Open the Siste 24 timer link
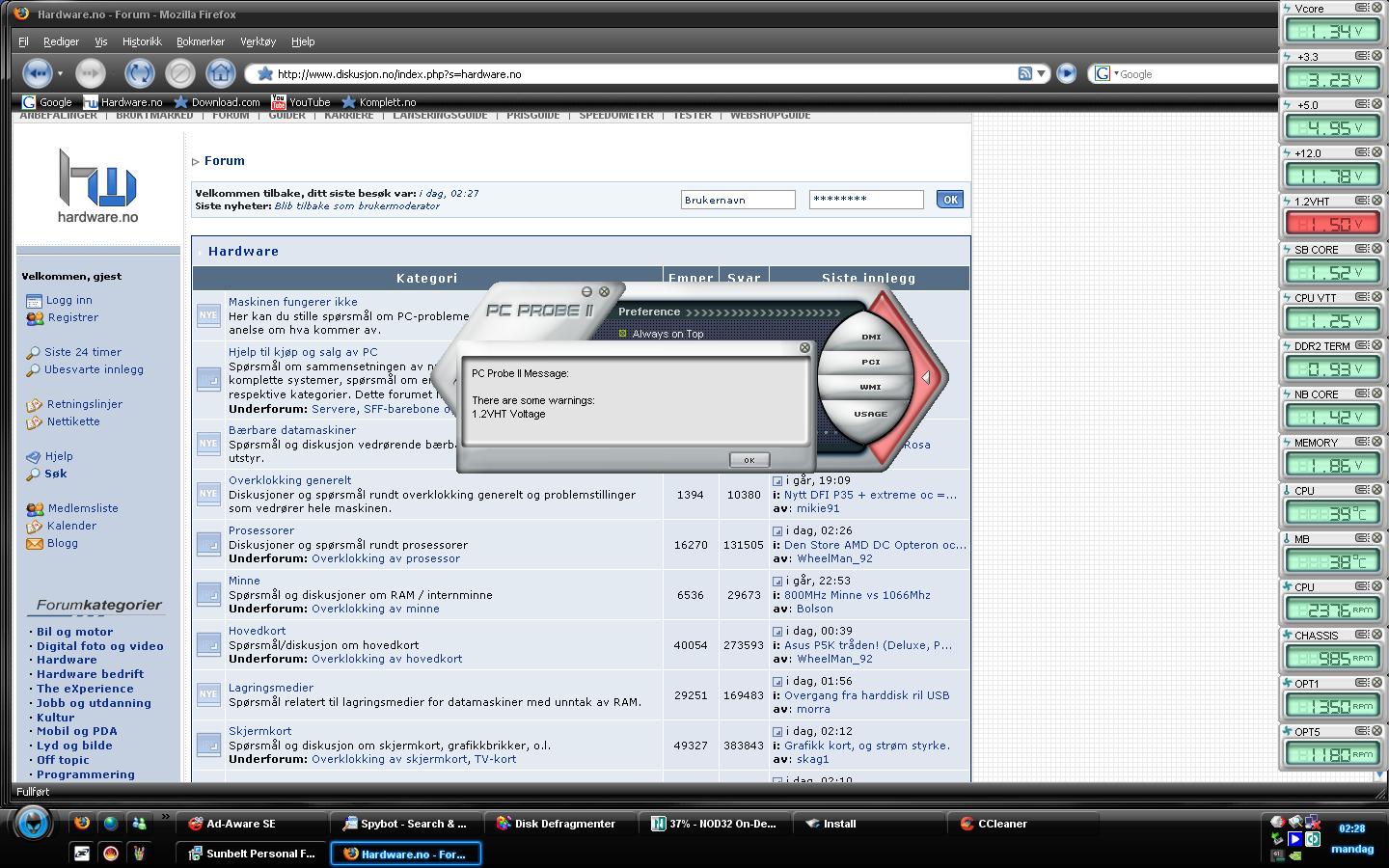The width and height of the screenshot is (1389, 868). point(83,352)
